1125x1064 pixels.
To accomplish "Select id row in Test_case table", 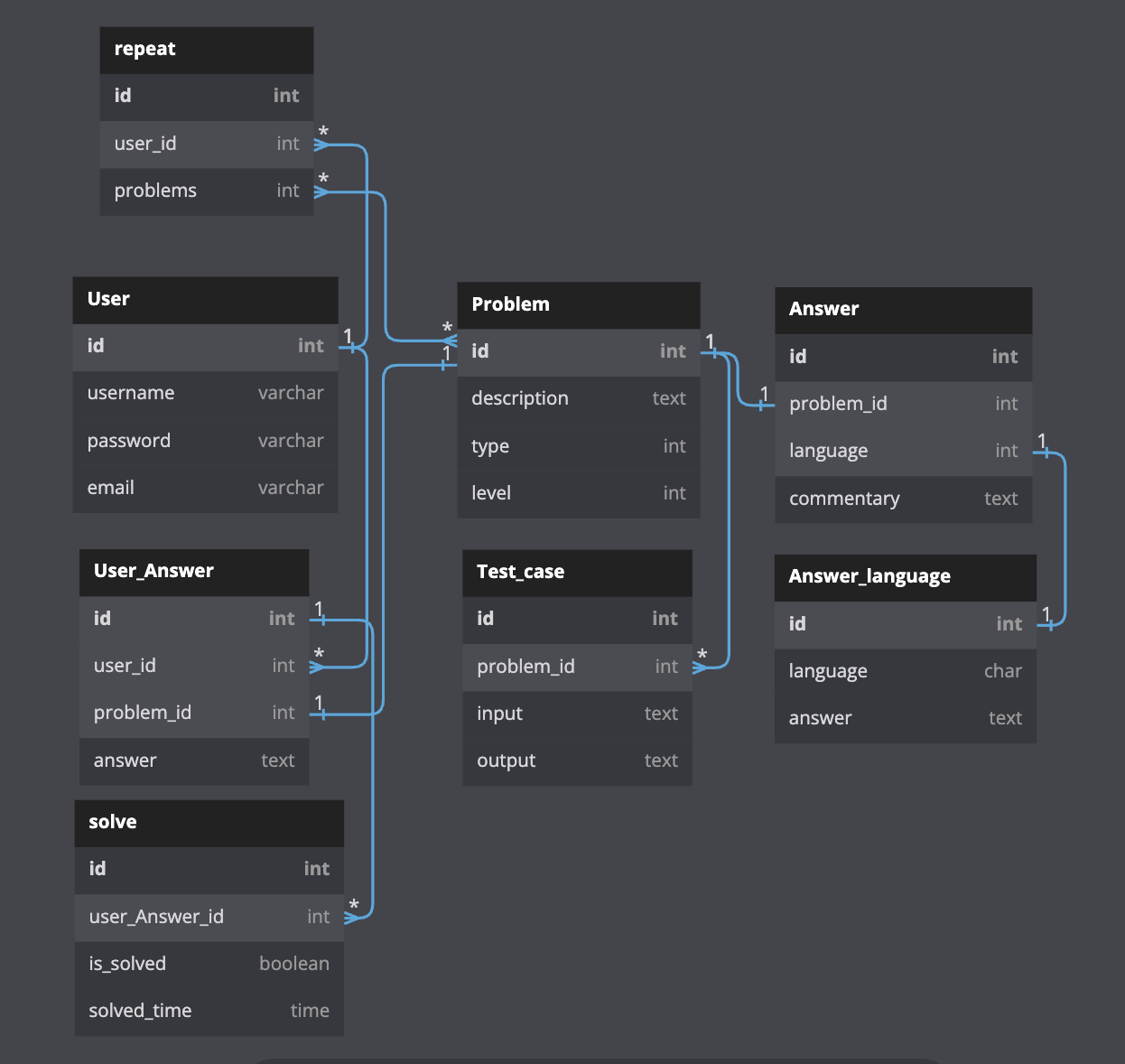I will [577, 620].
